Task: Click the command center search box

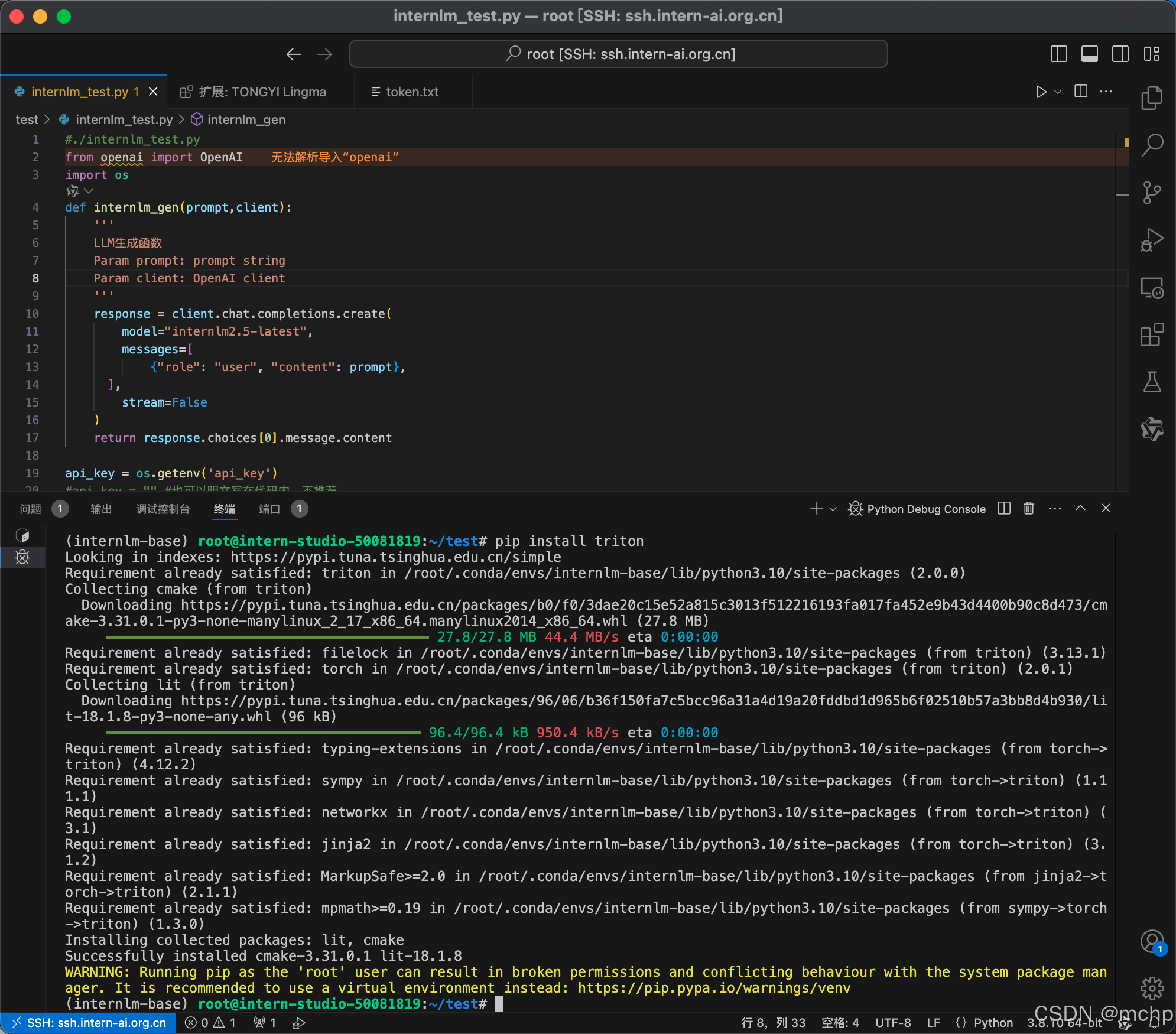Action: [618, 54]
